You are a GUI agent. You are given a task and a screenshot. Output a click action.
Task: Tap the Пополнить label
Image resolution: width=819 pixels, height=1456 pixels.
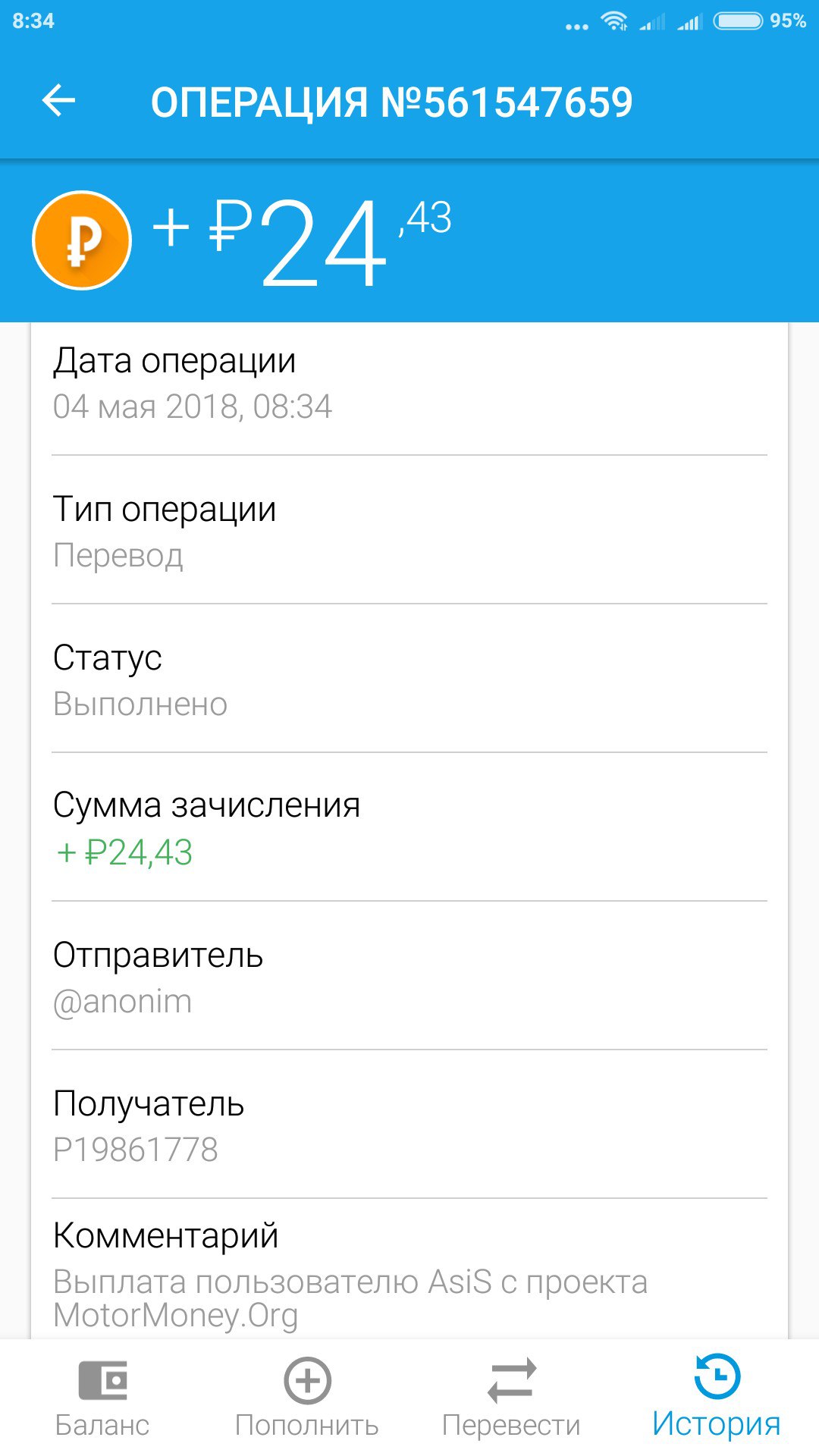tap(307, 1425)
